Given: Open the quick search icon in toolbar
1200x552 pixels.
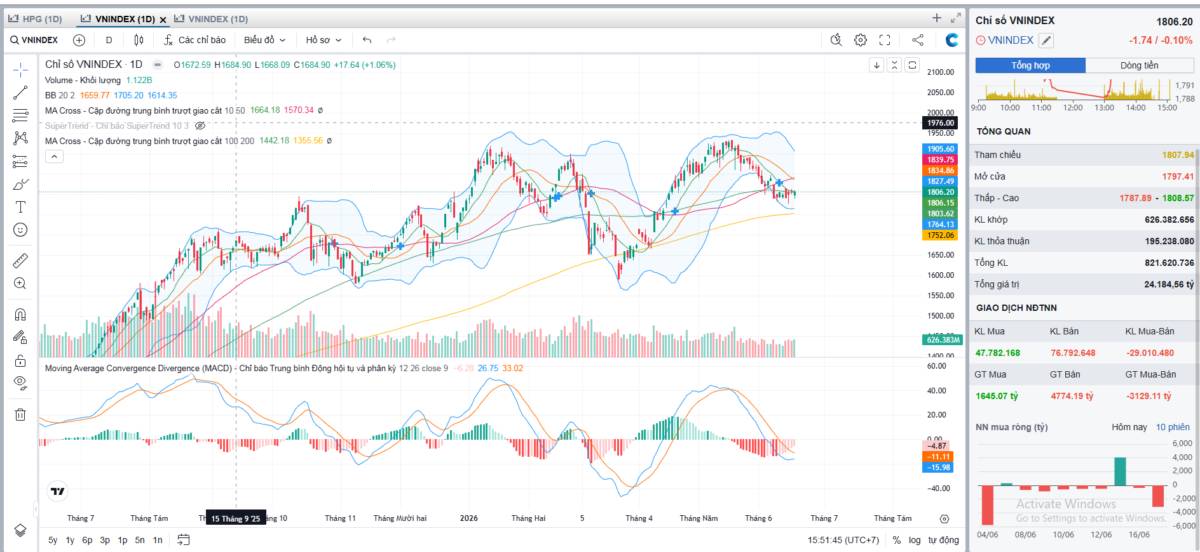Looking at the screenshot, I should (x=837, y=40).
